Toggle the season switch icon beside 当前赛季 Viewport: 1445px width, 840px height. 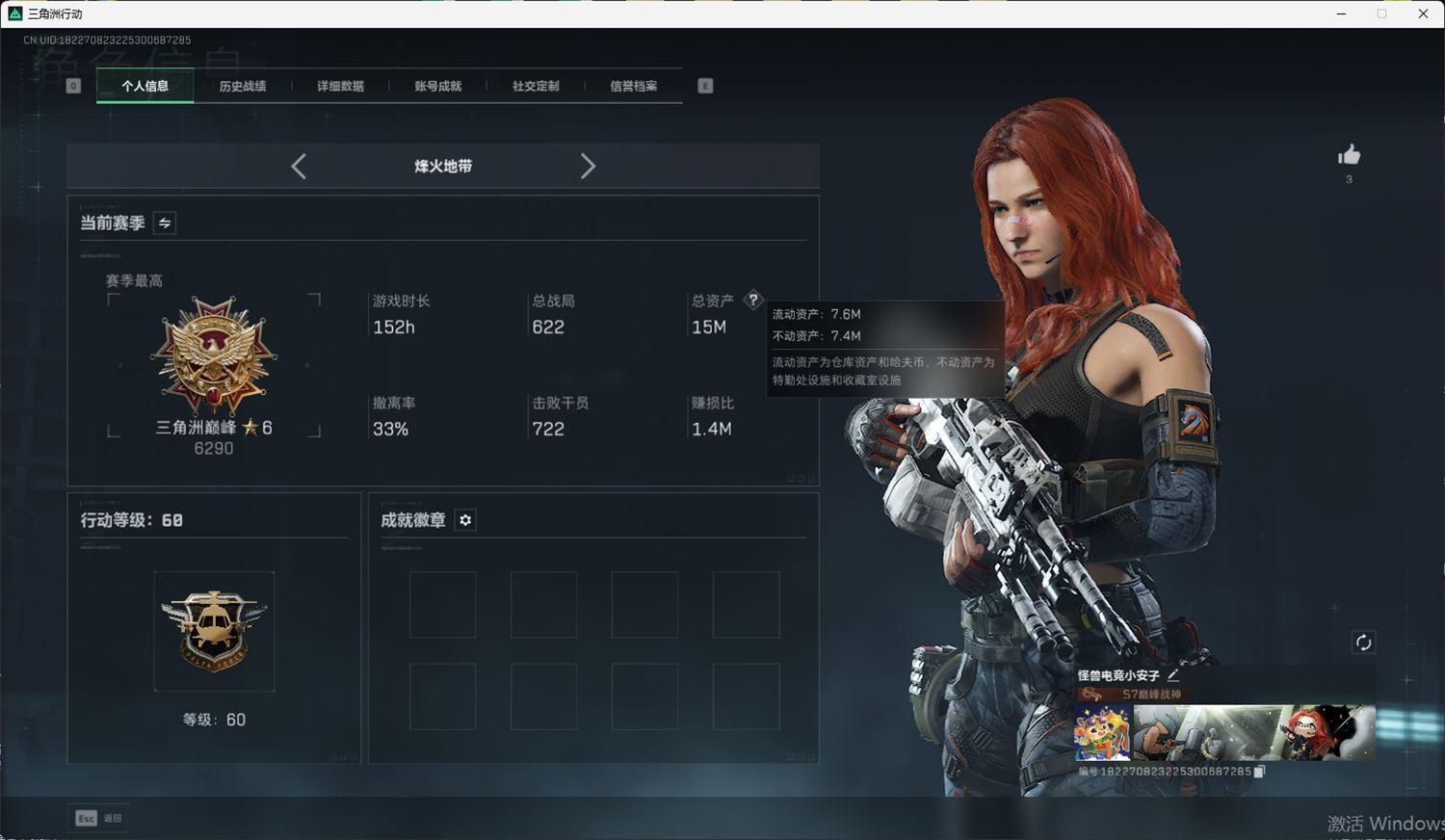[165, 223]
